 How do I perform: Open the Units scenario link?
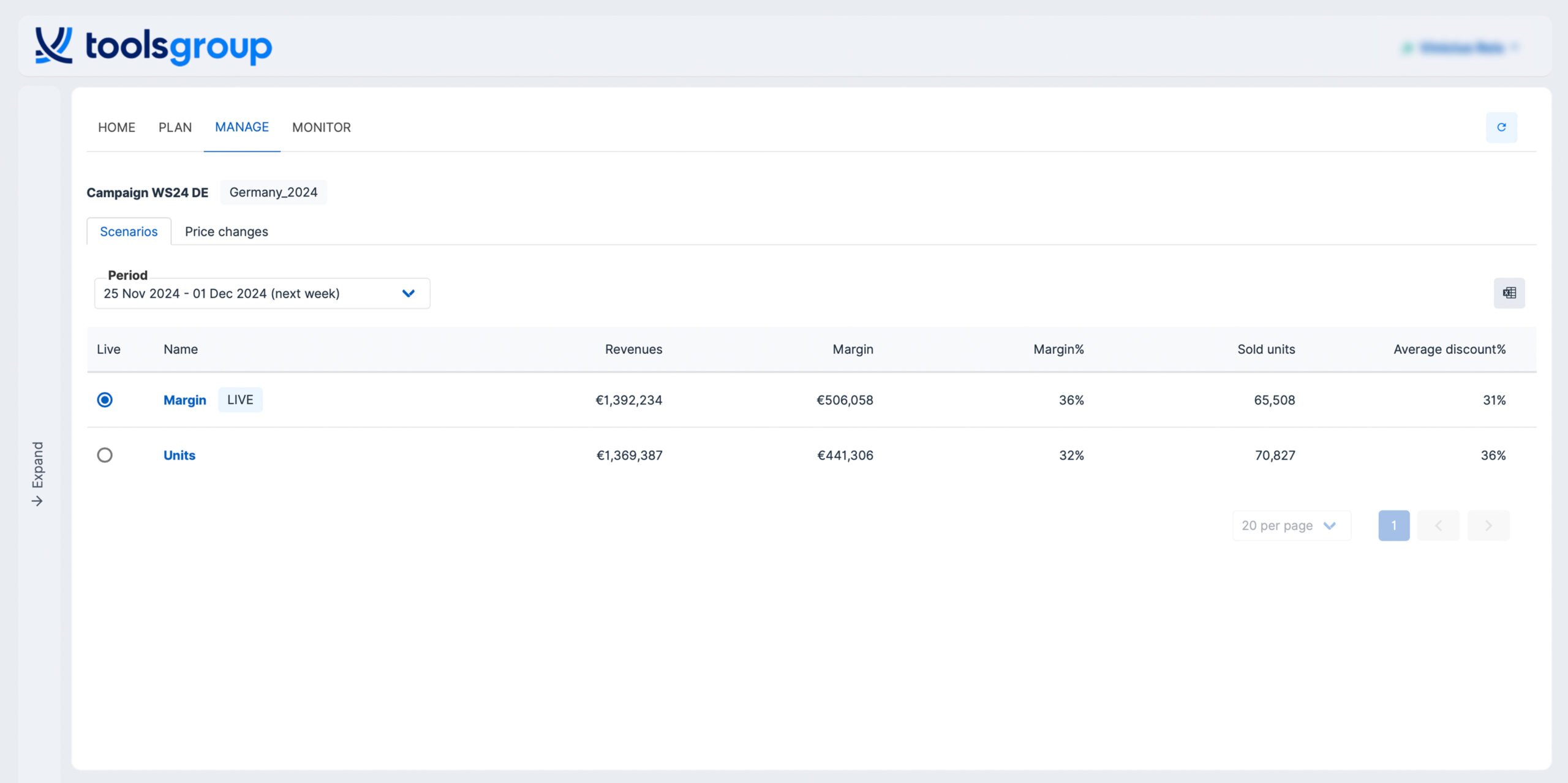tap(179, 455)
